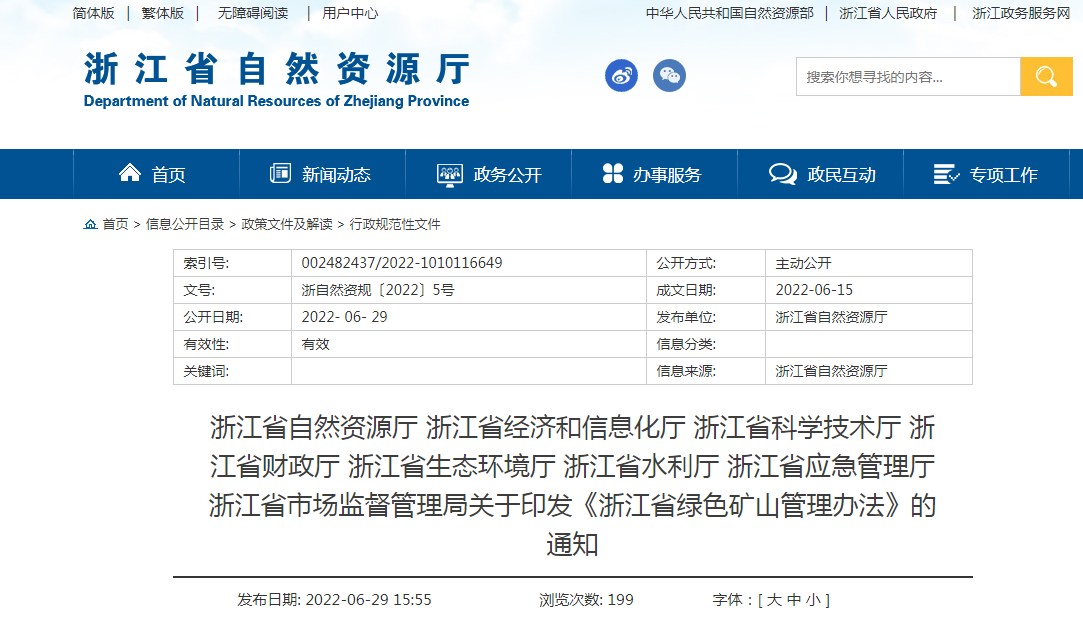Type in the site search box

click(x=907, y=77)
